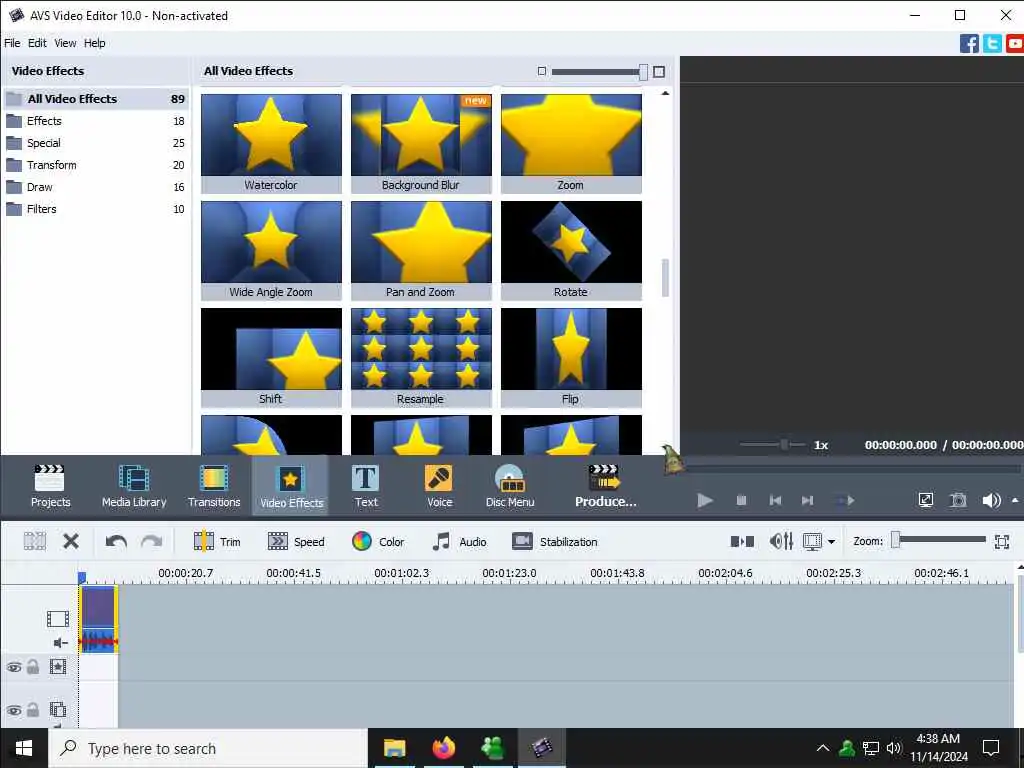
Task: Take a snapshot of the preview
Action: coord(958,500)
